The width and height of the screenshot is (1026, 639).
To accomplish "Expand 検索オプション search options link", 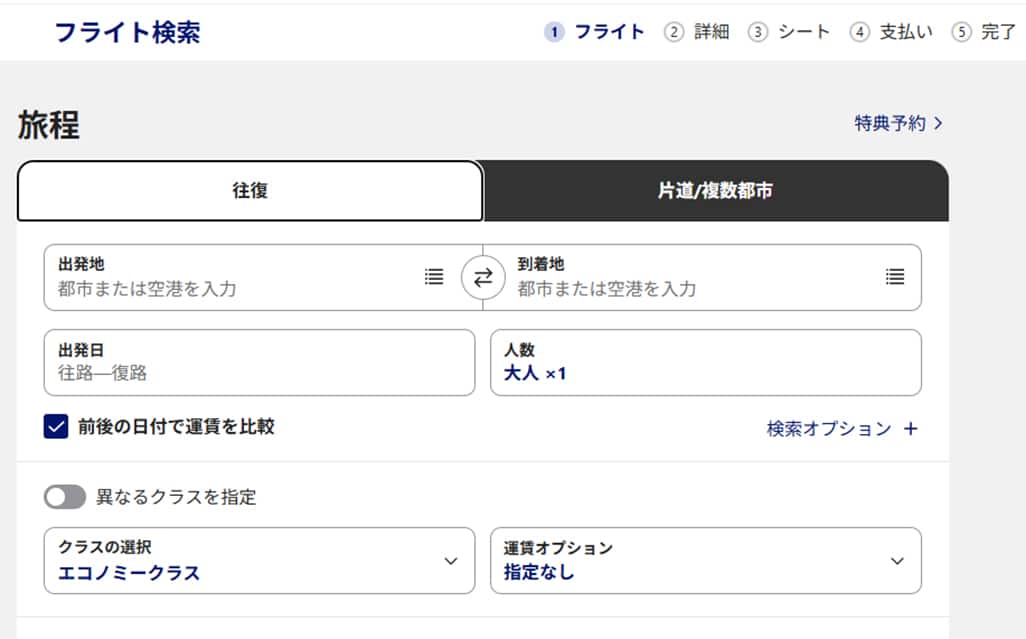I will pos(829,429).
